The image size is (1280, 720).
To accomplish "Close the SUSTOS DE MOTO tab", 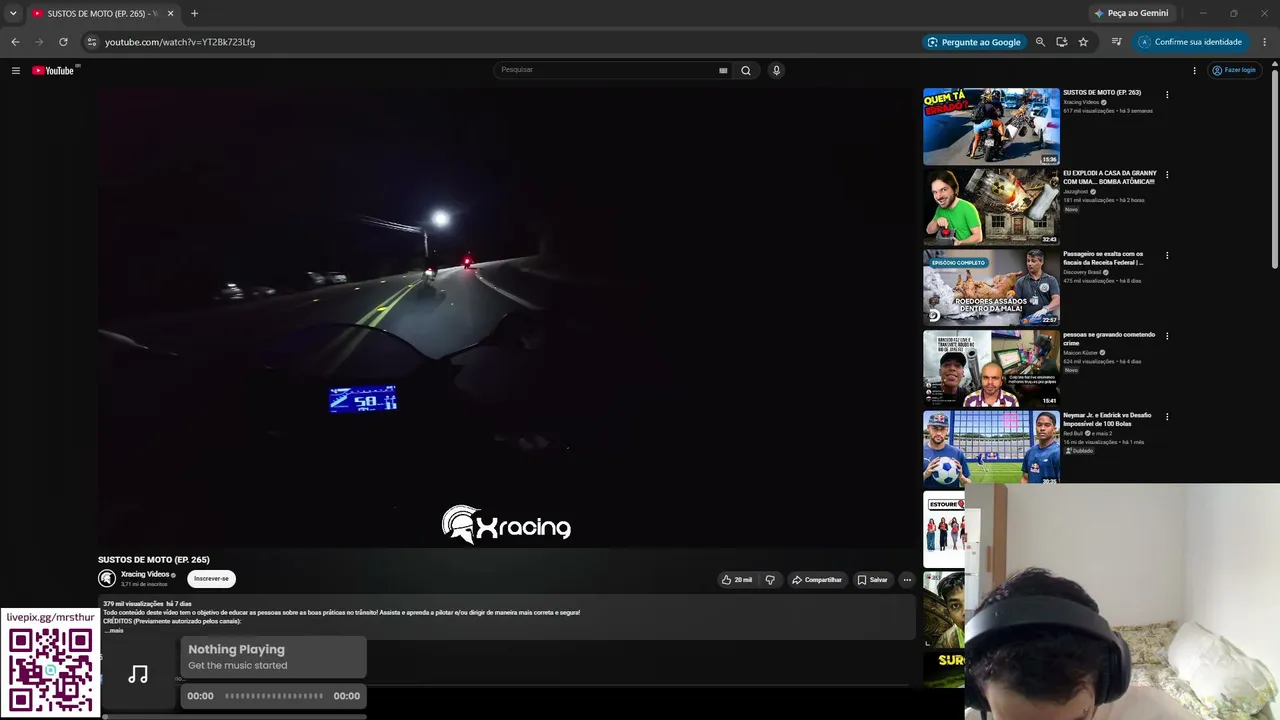I will point(170,14).
